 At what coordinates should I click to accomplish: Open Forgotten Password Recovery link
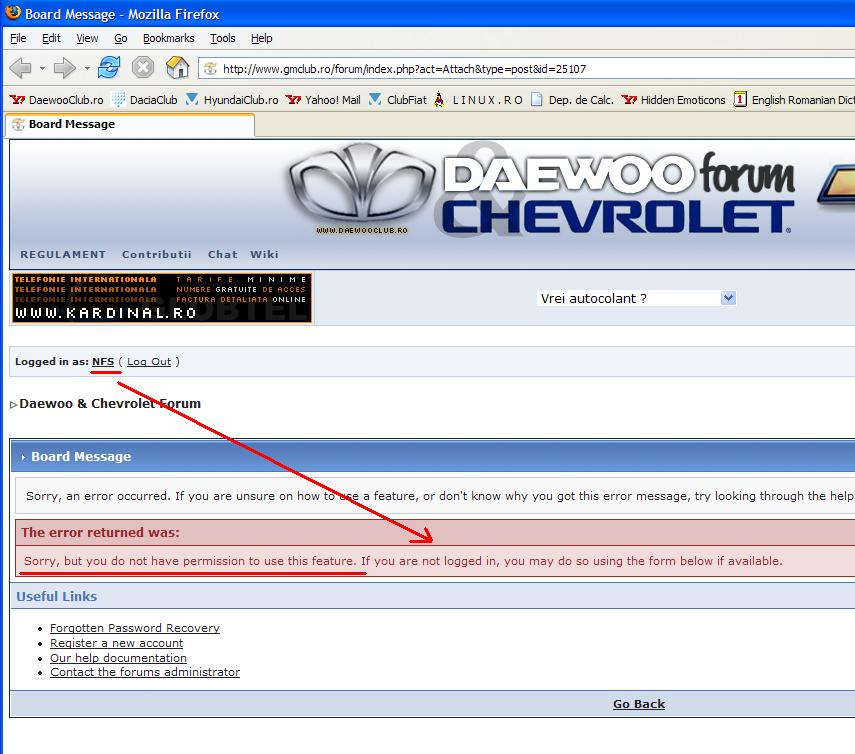point(135,628)
